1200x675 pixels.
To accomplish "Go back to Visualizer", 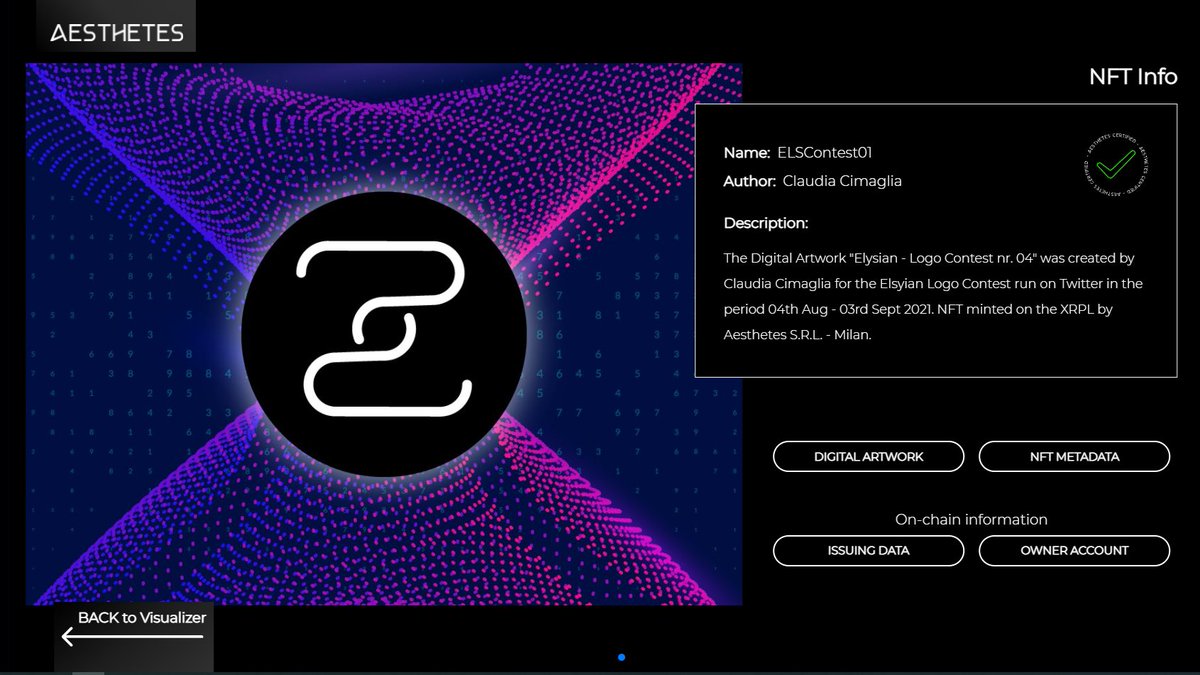I will [142, 618].
